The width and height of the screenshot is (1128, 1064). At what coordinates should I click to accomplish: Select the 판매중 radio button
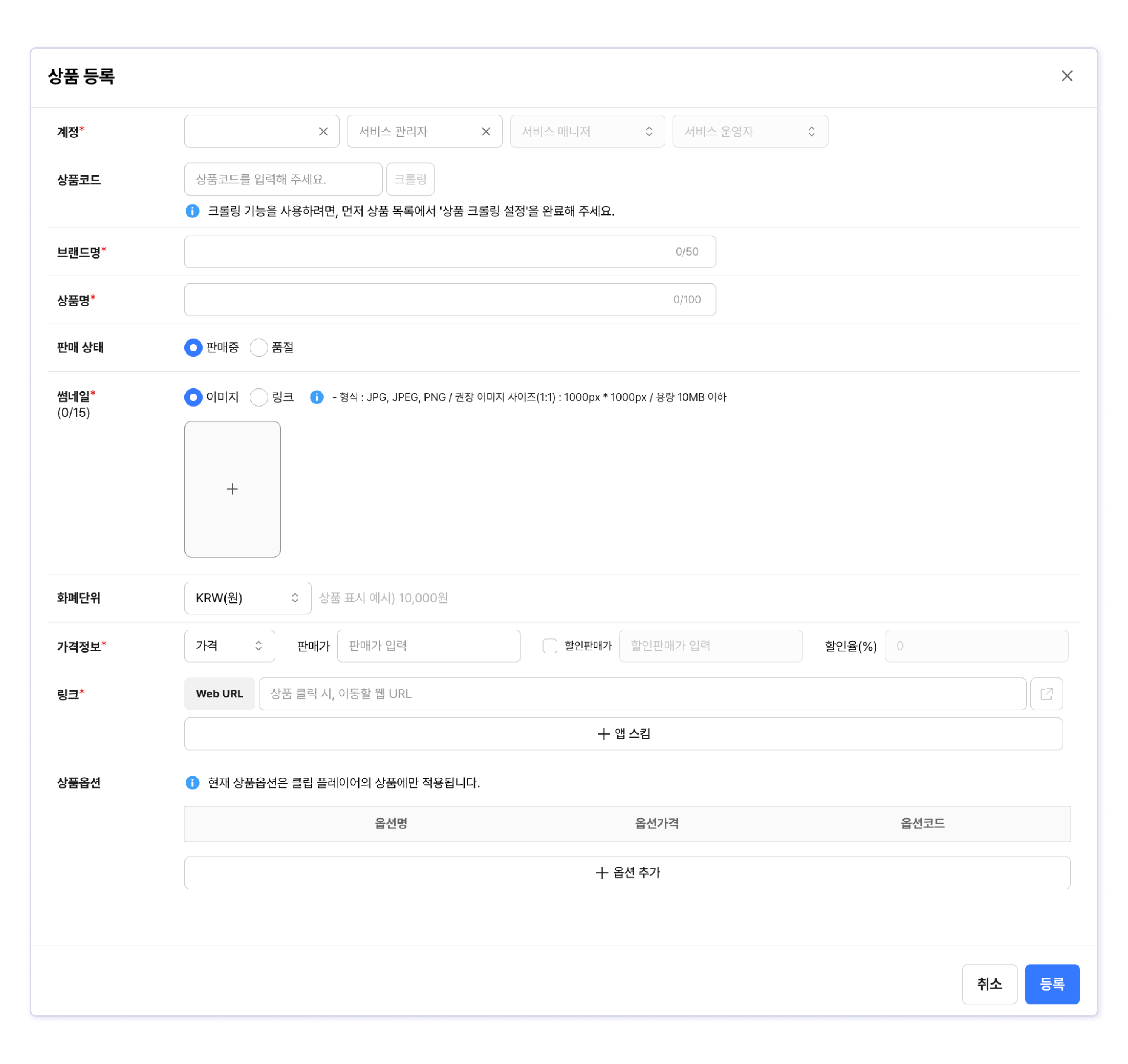[x=193, y=348]
